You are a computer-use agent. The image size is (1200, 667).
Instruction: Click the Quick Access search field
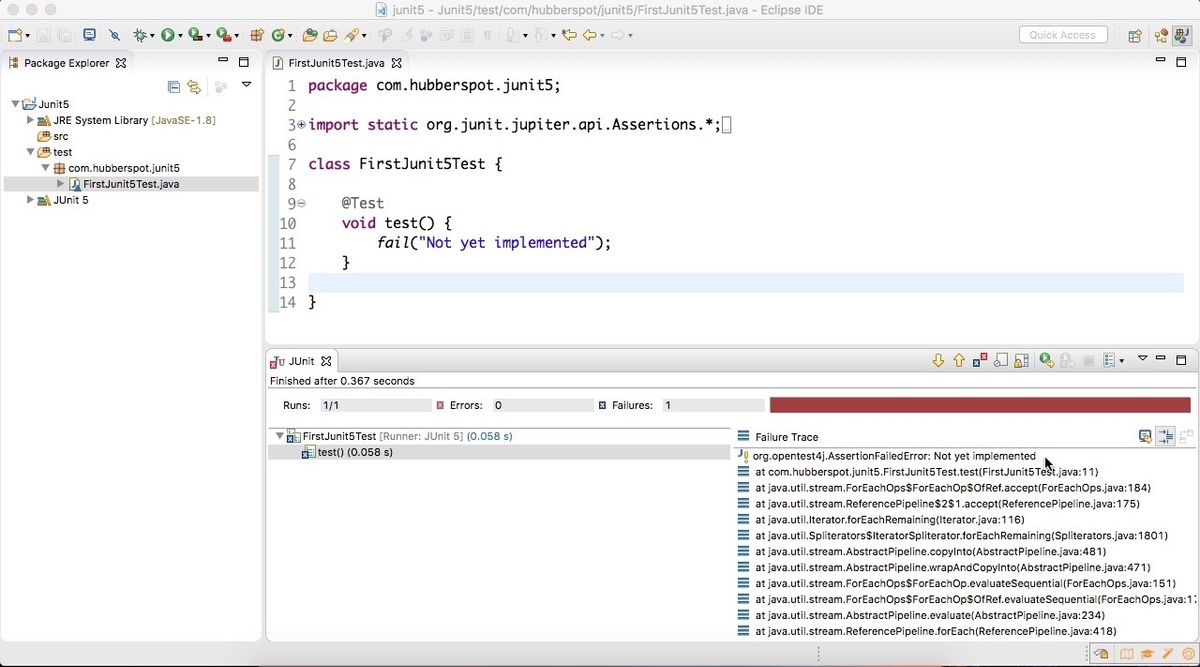[x=1062, y=35]
